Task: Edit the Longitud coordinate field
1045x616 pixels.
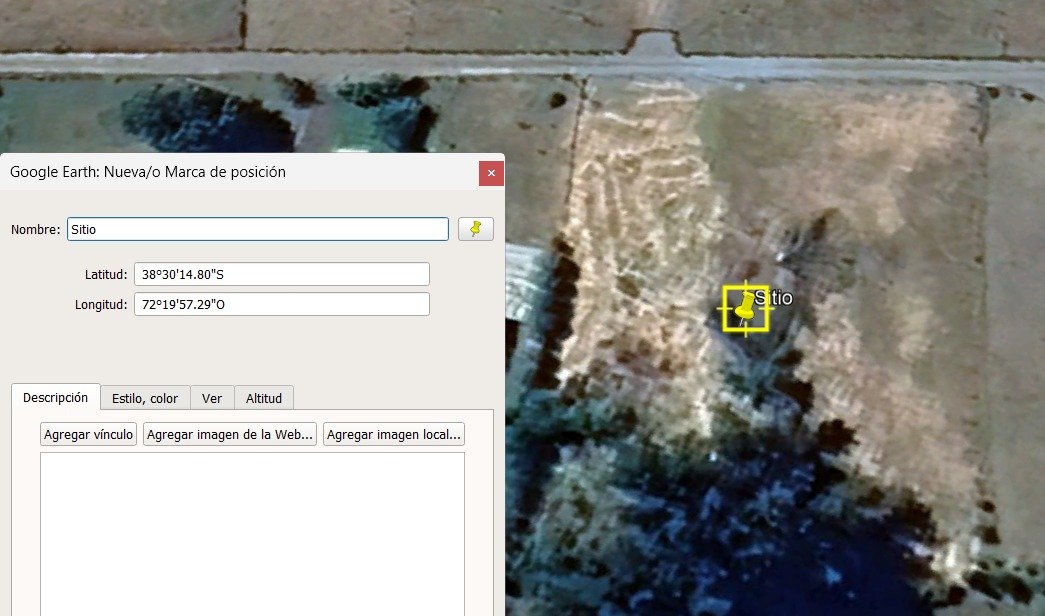Action: point(282,304)
